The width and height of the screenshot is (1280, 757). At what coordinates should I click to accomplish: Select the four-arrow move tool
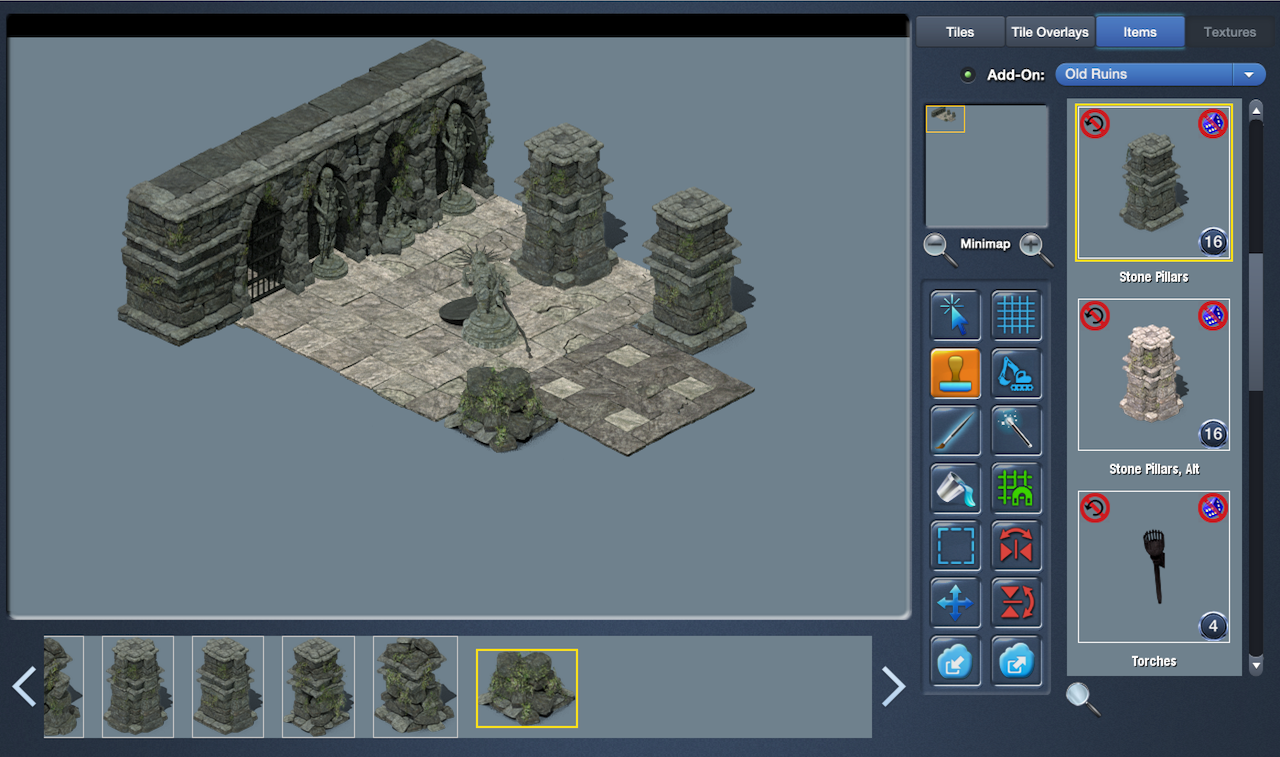tap(955, 603)
